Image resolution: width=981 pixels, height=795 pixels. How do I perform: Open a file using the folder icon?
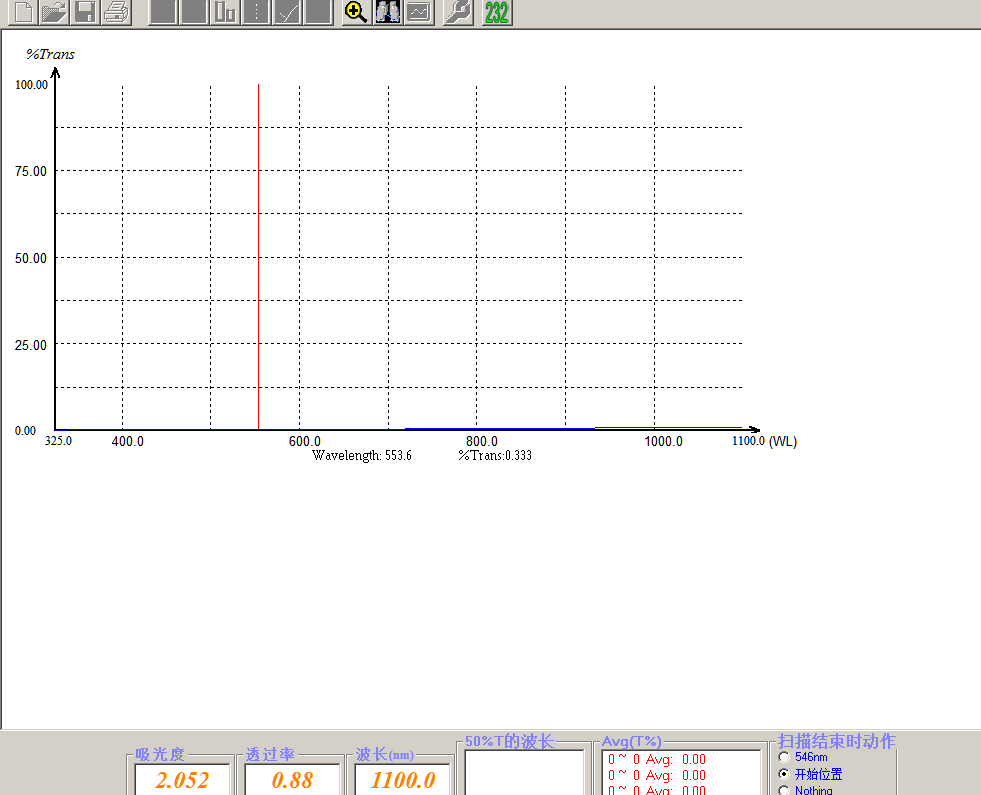[x=54, y=12]
